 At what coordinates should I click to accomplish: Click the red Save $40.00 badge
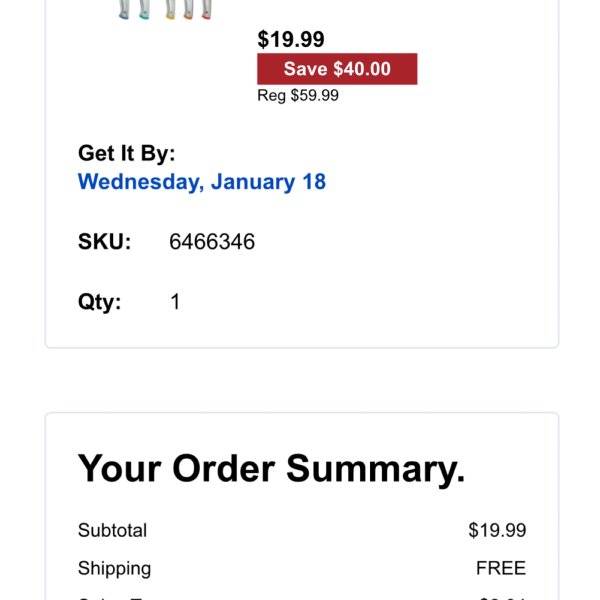(x=337, y=69)
